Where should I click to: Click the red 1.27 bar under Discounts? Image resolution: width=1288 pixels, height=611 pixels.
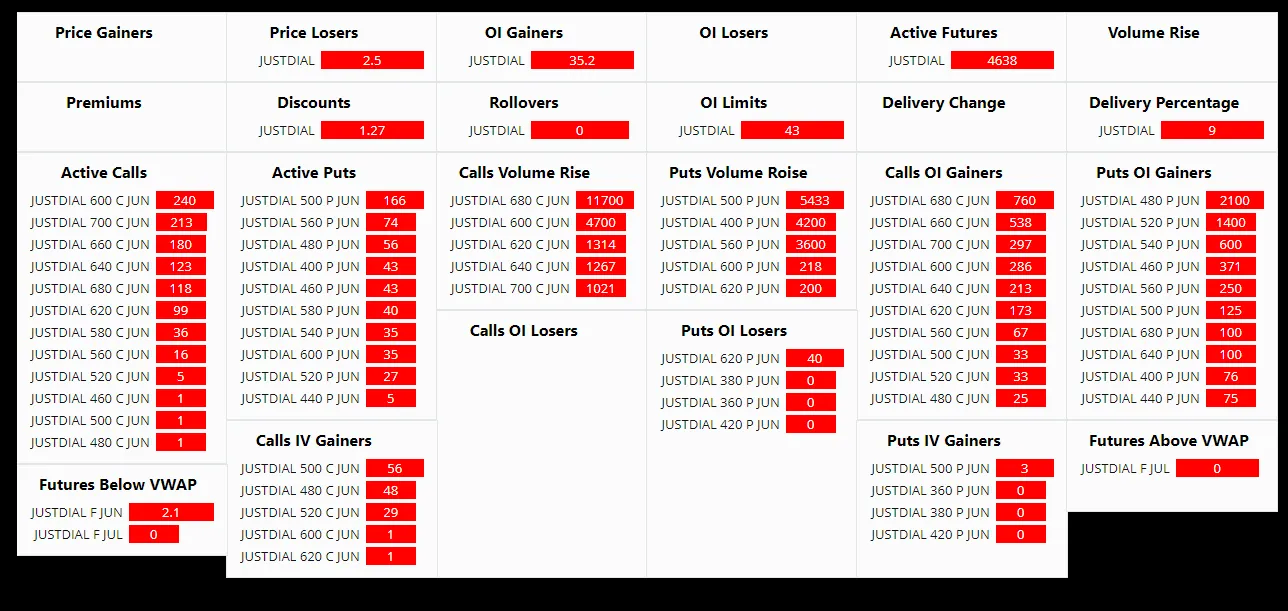click(372, 130)
